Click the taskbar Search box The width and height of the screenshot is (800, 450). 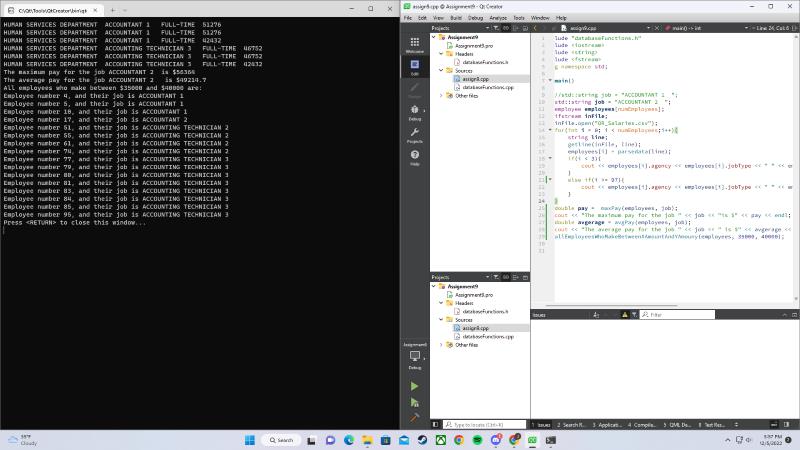tap(281, 440)
